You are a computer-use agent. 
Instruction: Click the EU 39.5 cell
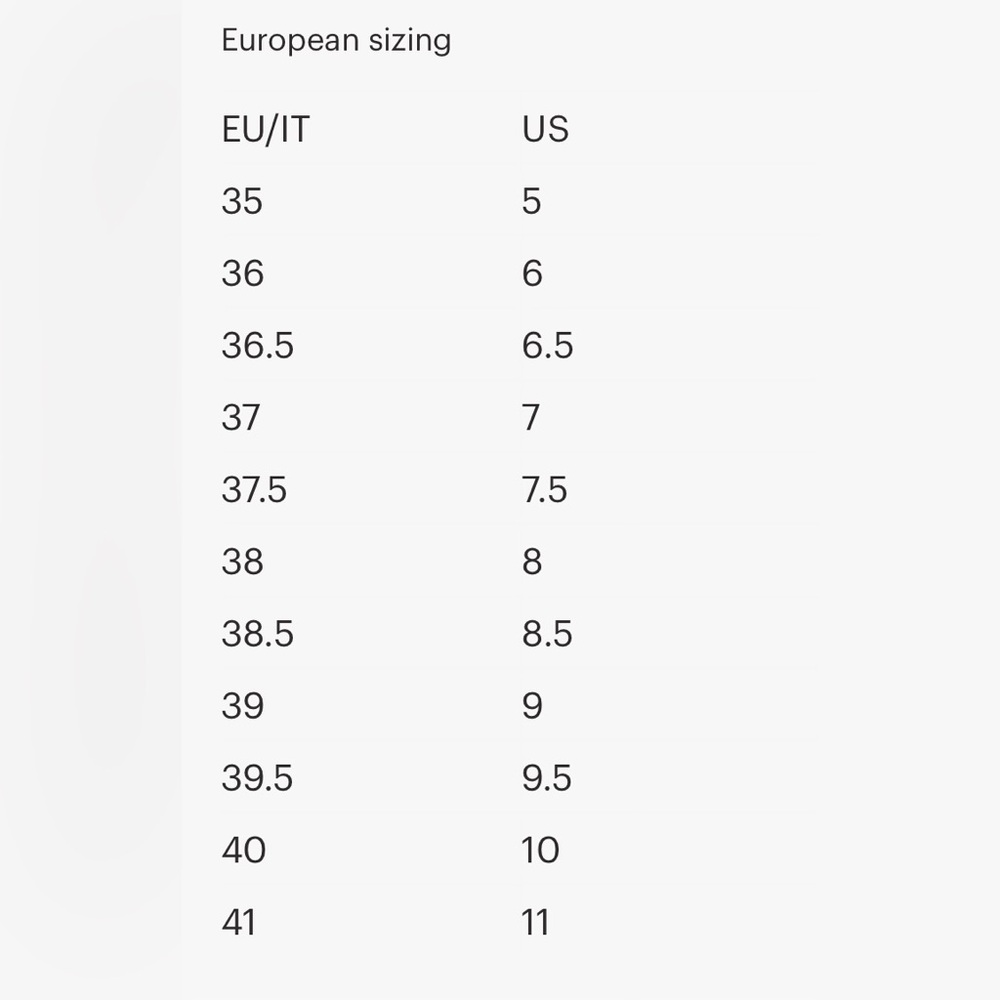257,777
